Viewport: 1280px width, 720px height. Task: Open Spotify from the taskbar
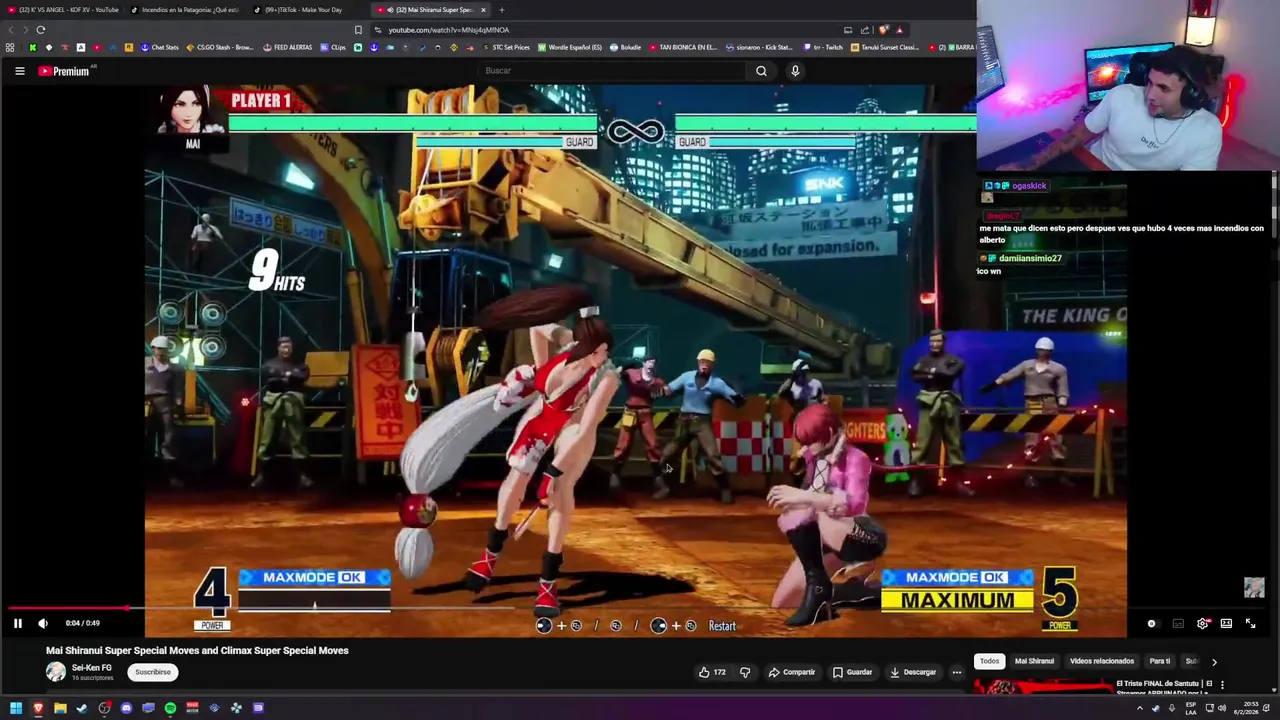tap(170, 708)
